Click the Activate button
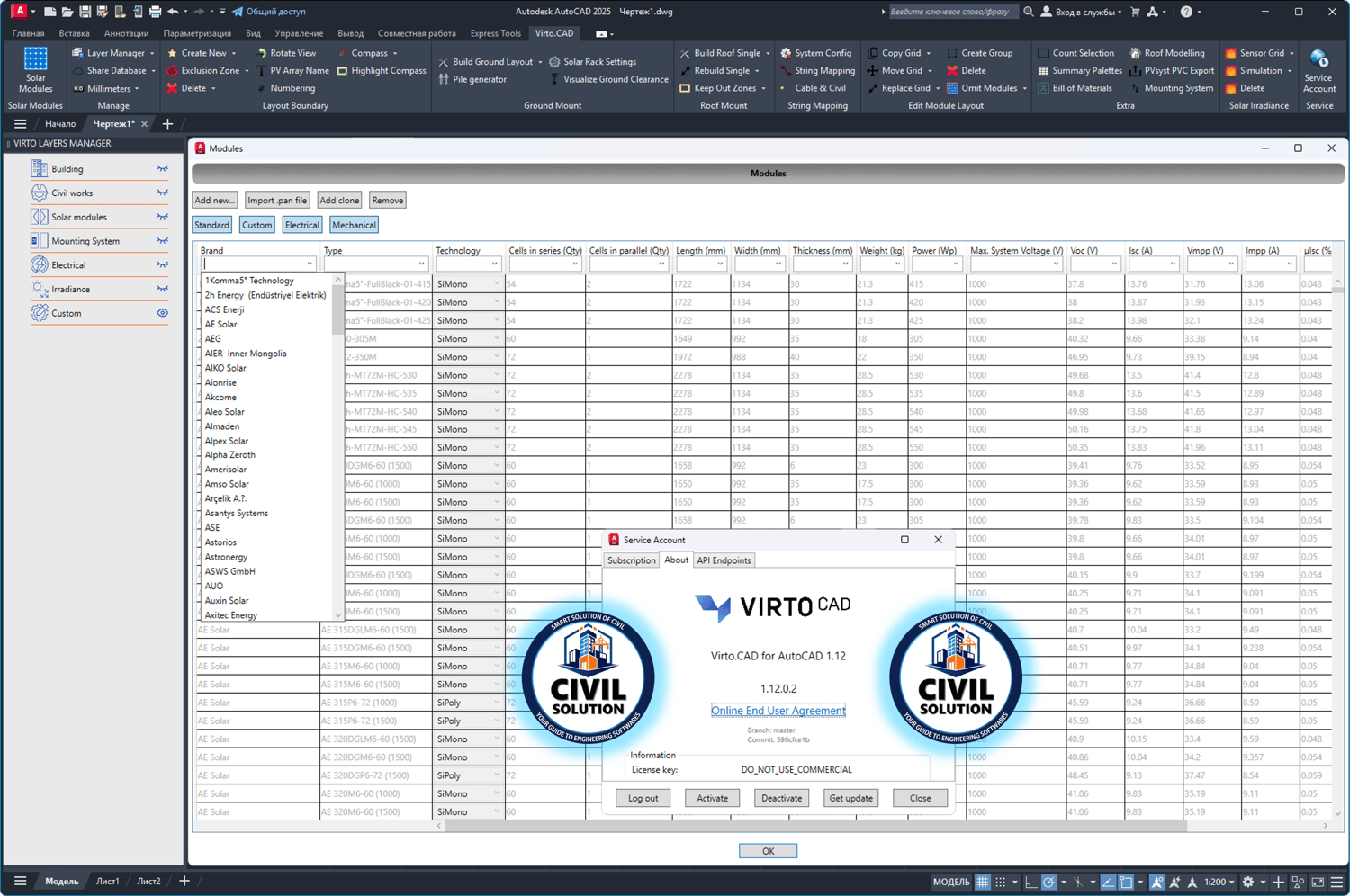 (x=712, y=798)
